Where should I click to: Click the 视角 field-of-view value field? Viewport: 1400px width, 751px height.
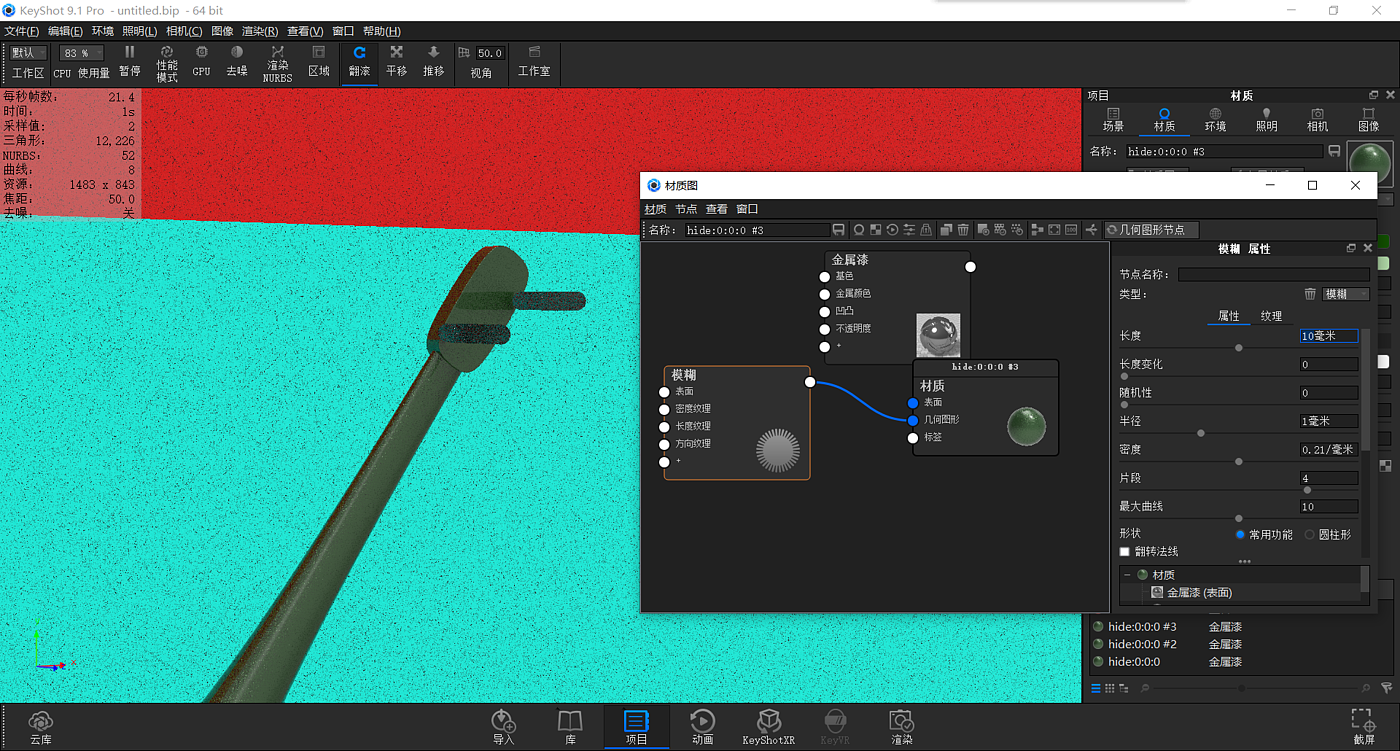tap(489, 53)
